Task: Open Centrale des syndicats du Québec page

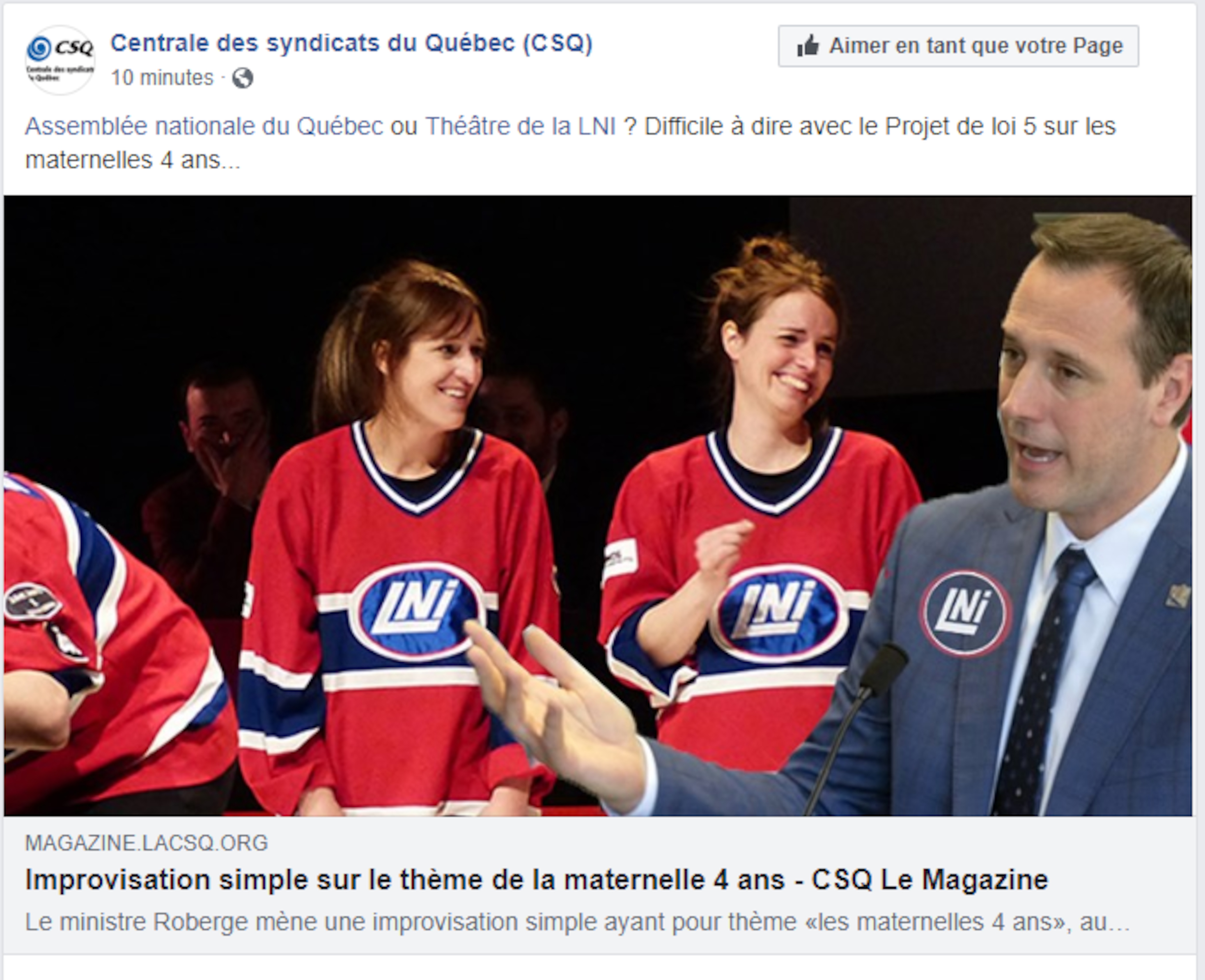Action: click(351, 43)
